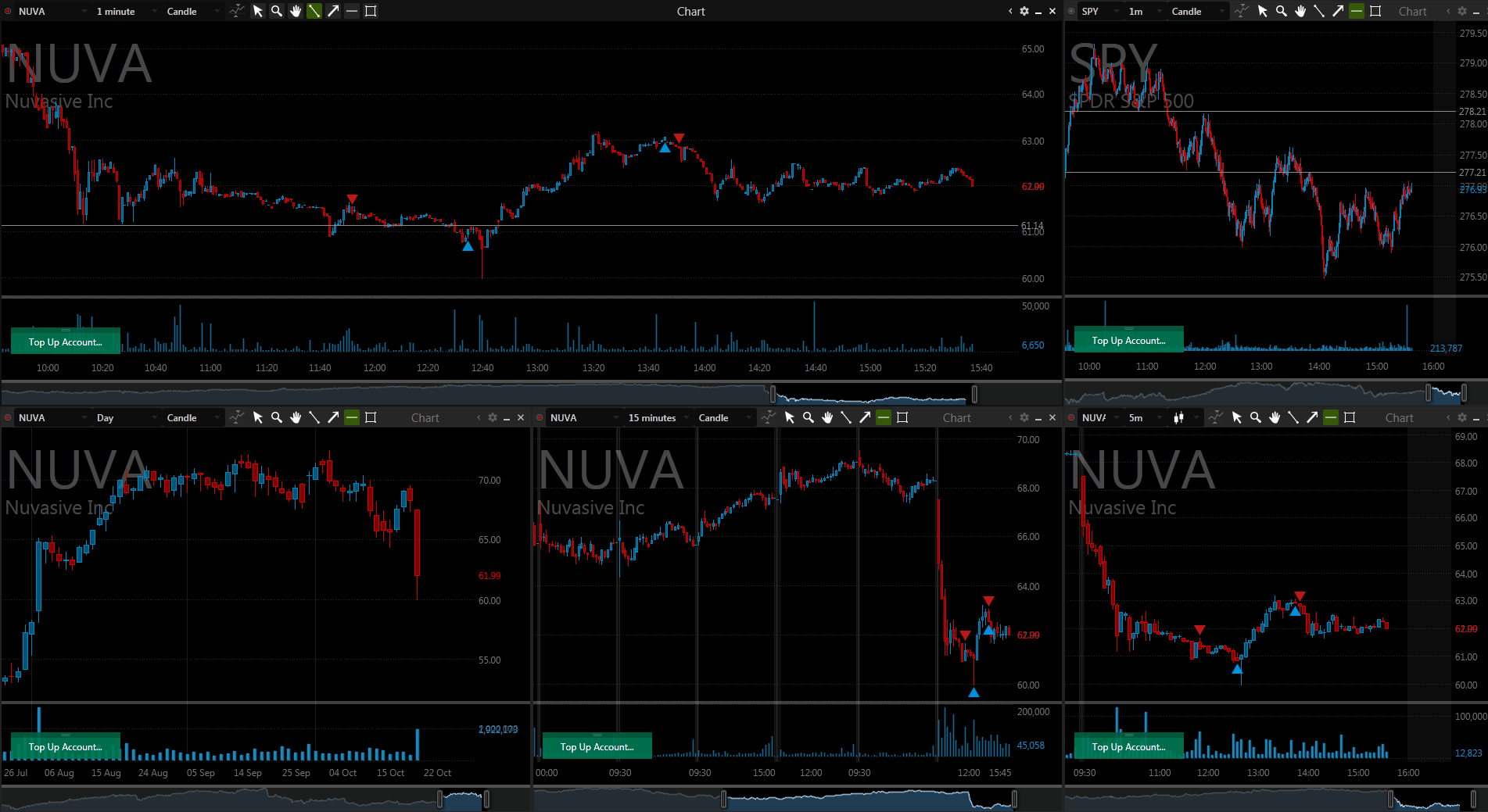The height and width of the screenshot is (812, 1488).
Task: Pick arrow drawing tool in NUVA 1 minute chart
Action: click(x=333, y=11)
